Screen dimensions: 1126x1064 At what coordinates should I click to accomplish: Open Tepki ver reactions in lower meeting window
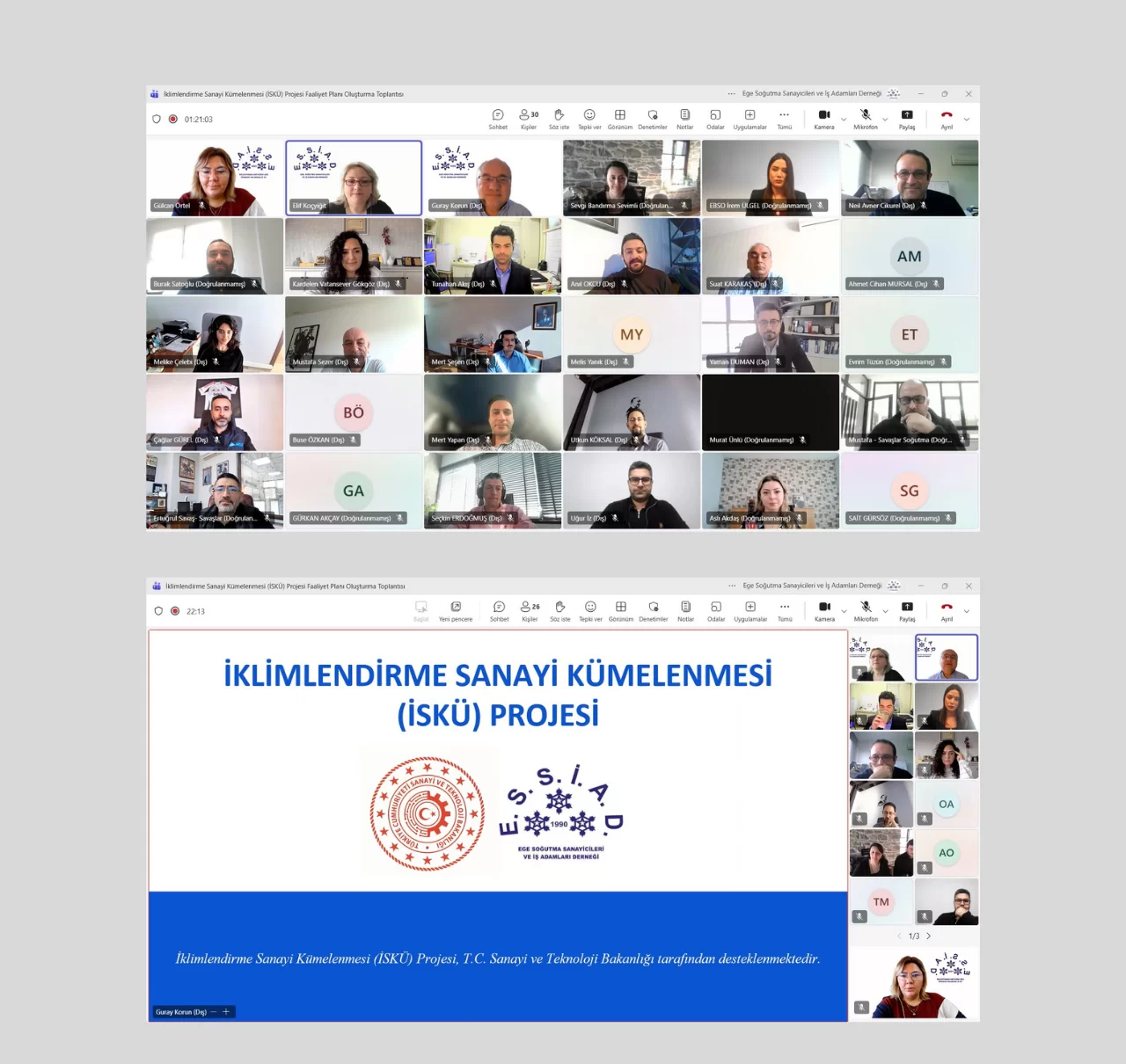(590, 610)
